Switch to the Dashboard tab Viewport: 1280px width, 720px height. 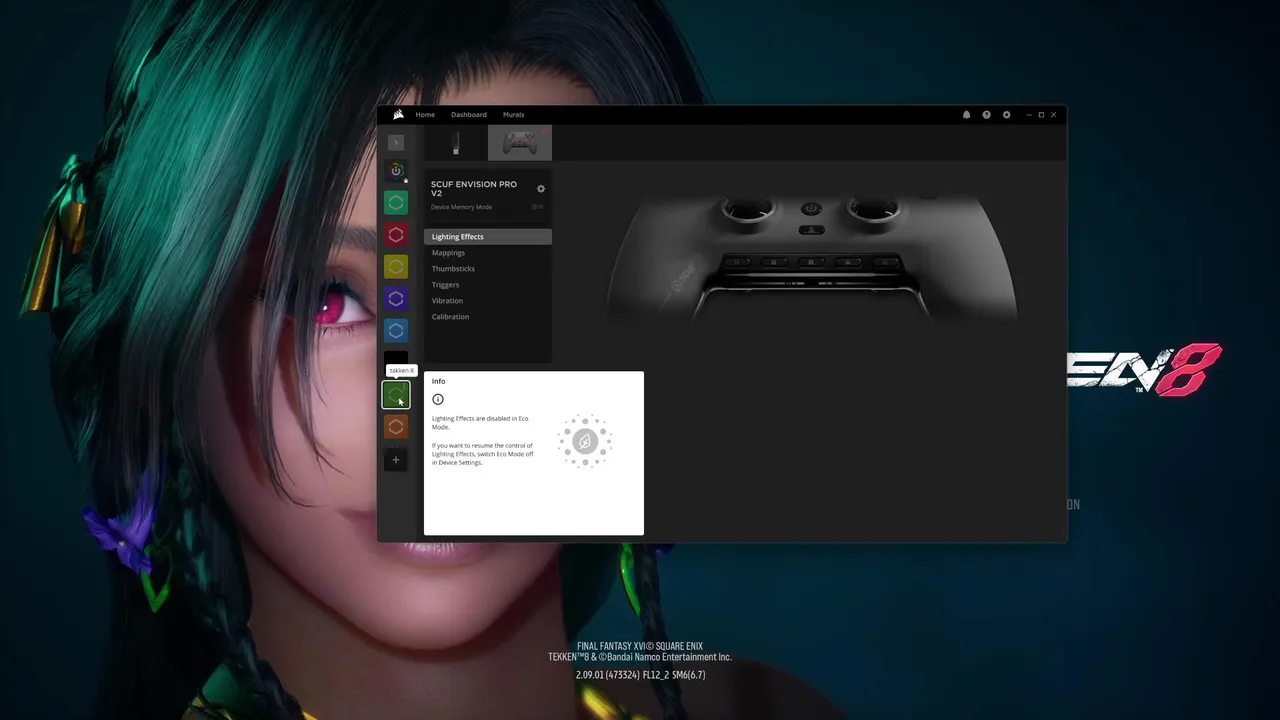click(468, 114)
